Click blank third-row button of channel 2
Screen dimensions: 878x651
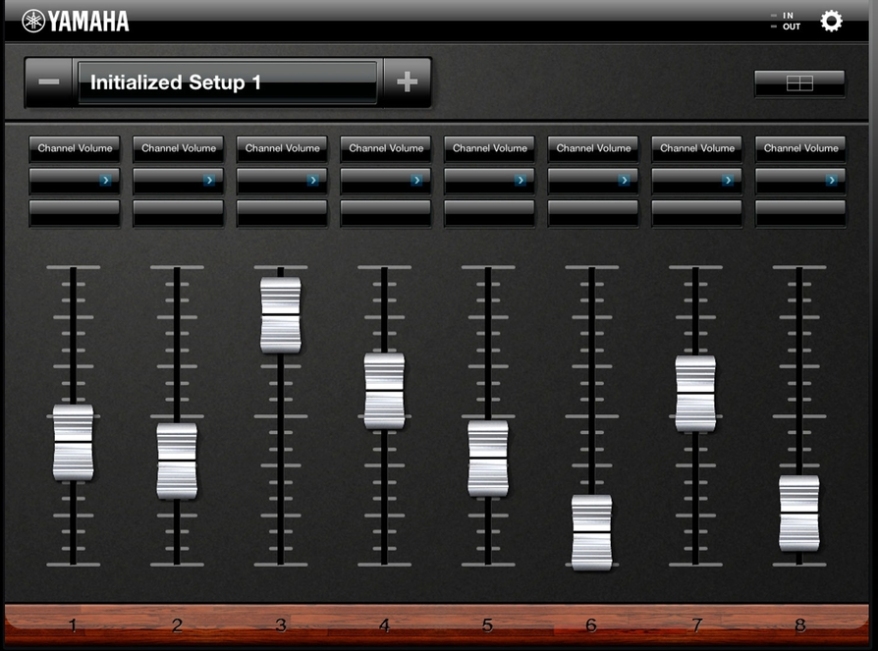[178, 213]
